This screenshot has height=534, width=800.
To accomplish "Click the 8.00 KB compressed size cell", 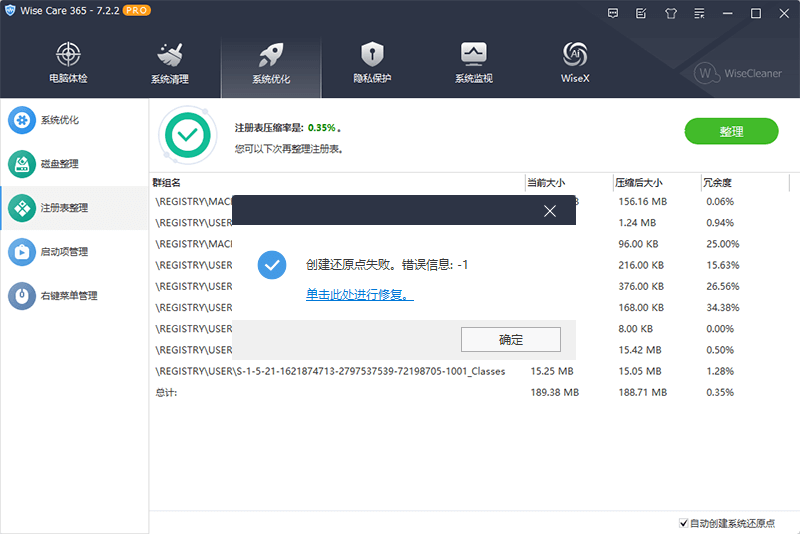I will (635, 329).
